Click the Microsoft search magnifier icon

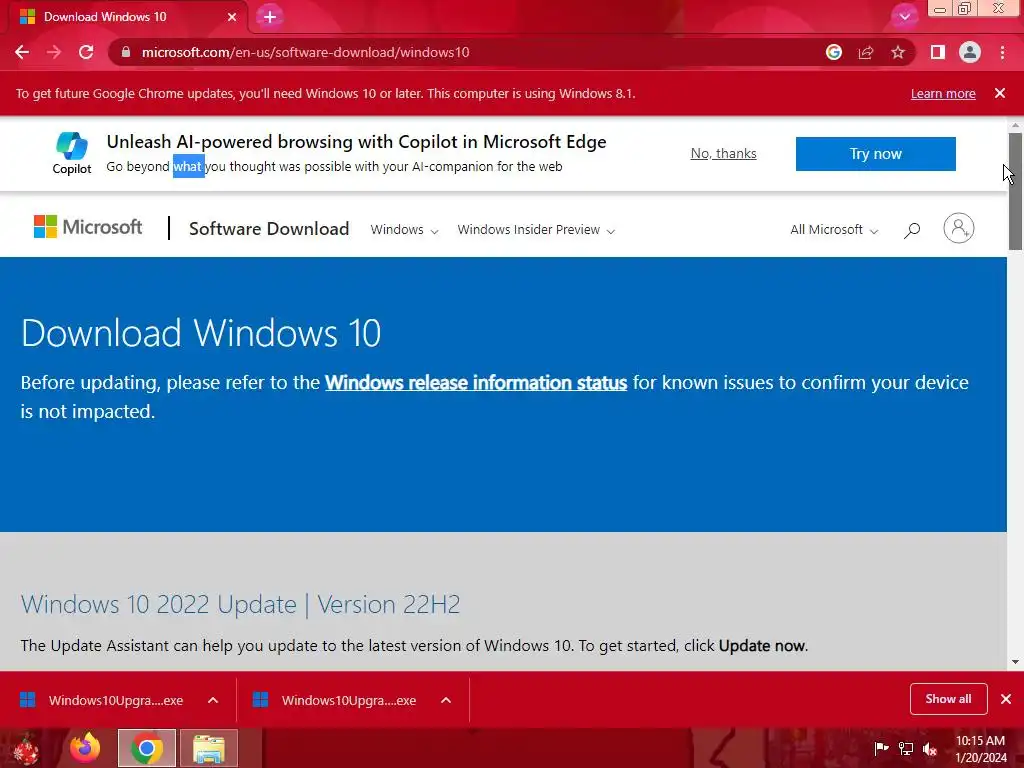coord(912,230)
